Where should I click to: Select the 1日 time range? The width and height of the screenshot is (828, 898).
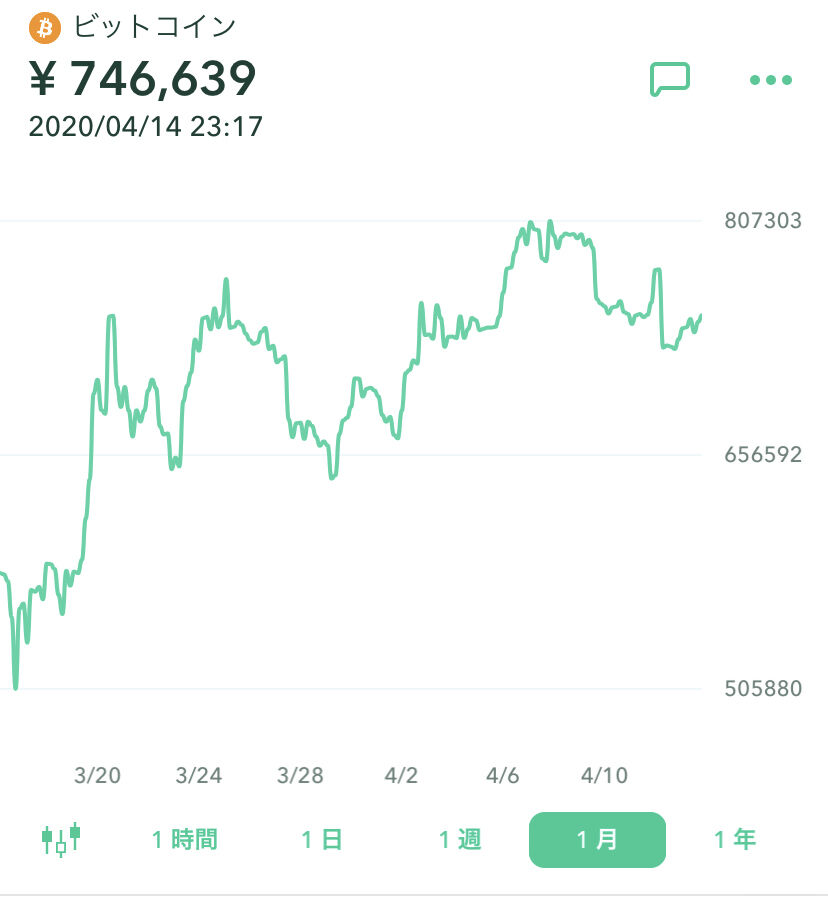[322, 840]
